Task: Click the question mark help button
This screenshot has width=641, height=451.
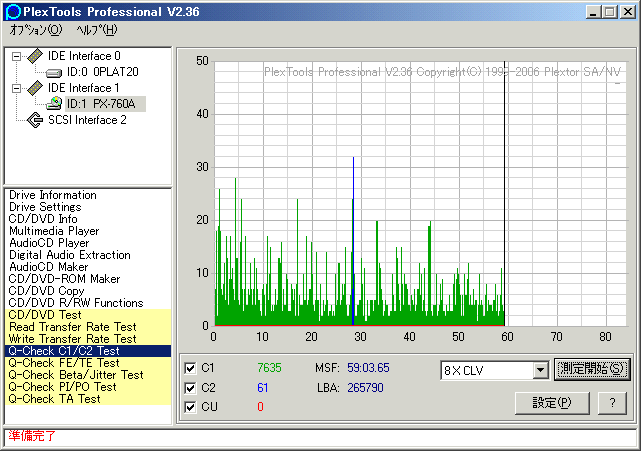Action: click(612, 402)
